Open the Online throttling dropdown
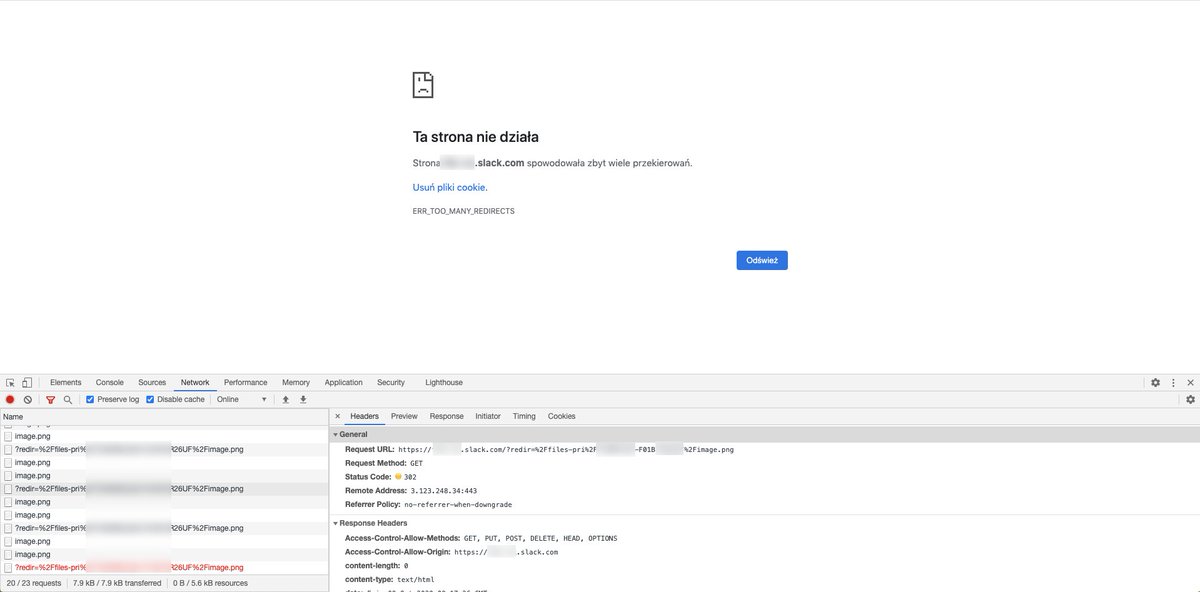The width and height of the screenshot is (1200, 592). [241, 399]
